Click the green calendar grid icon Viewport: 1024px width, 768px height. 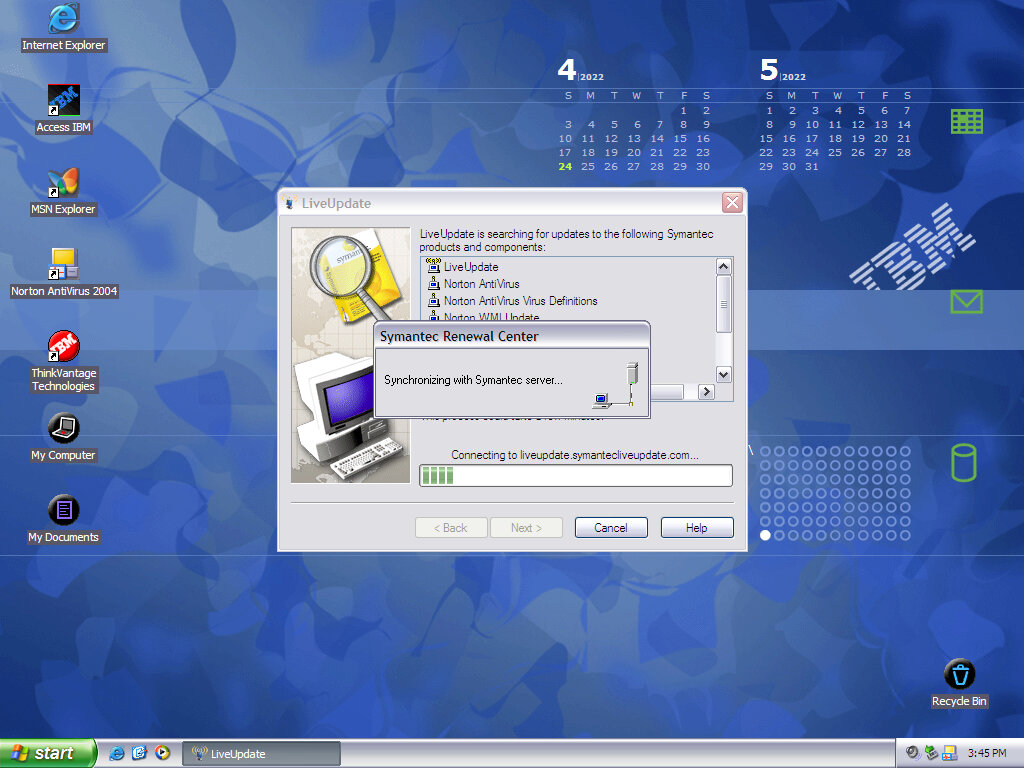coord(966,122)
